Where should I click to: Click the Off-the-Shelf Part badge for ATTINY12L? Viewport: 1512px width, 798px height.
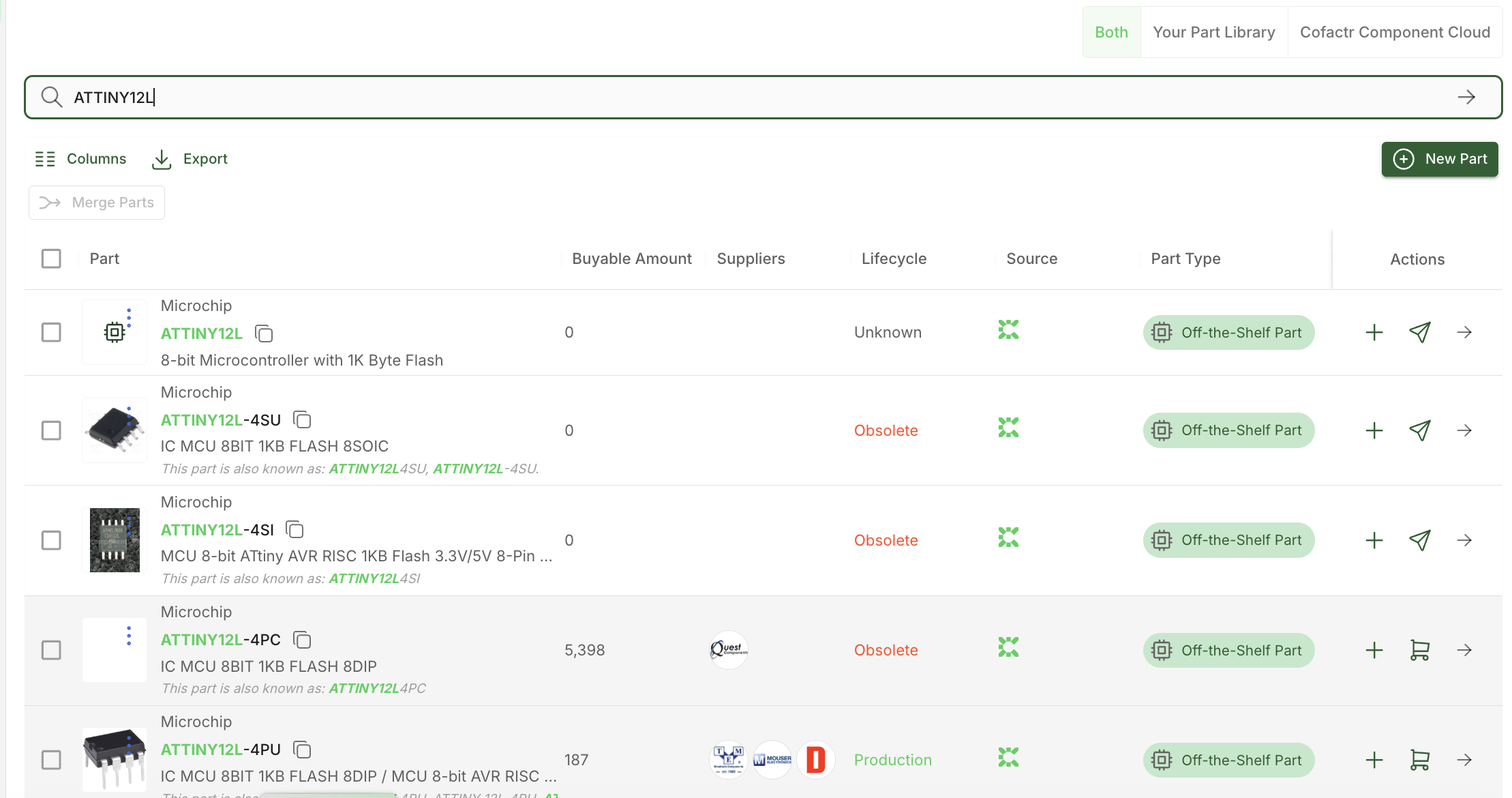[1228, 332]
